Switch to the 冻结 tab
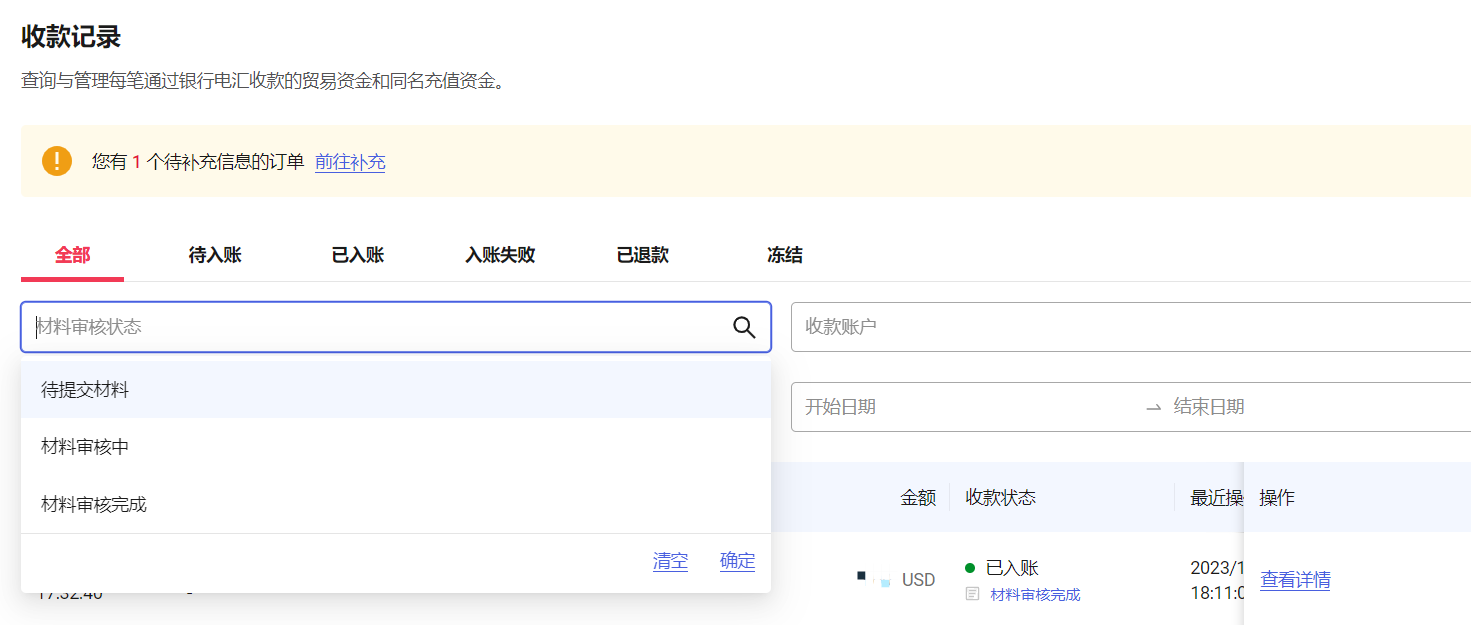Viewport: 1471px width, 625px height. pyautogui.click(x=784, y=255)
